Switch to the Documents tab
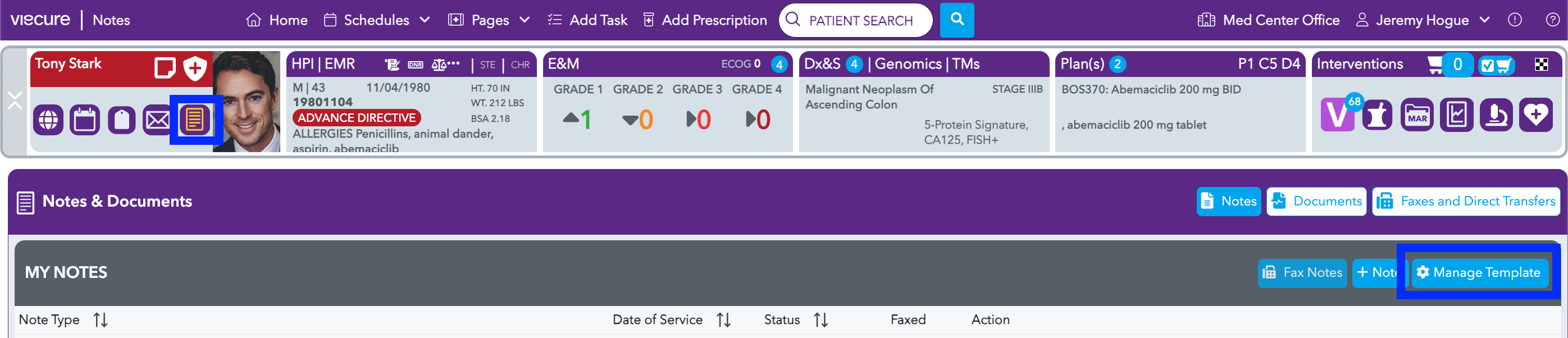 [1316, 202]
